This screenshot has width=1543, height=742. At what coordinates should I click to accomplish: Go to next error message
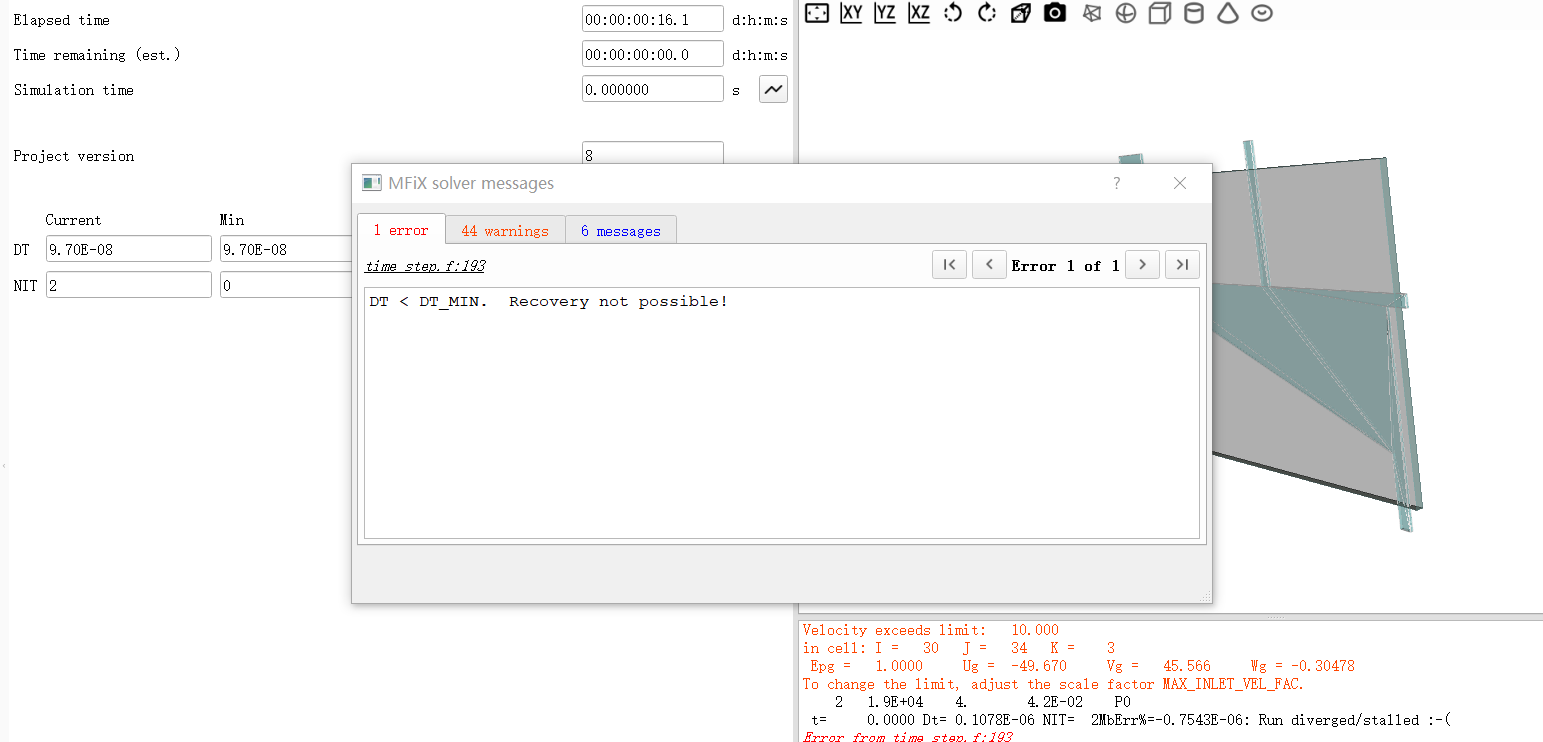(x=1142, y=265)
